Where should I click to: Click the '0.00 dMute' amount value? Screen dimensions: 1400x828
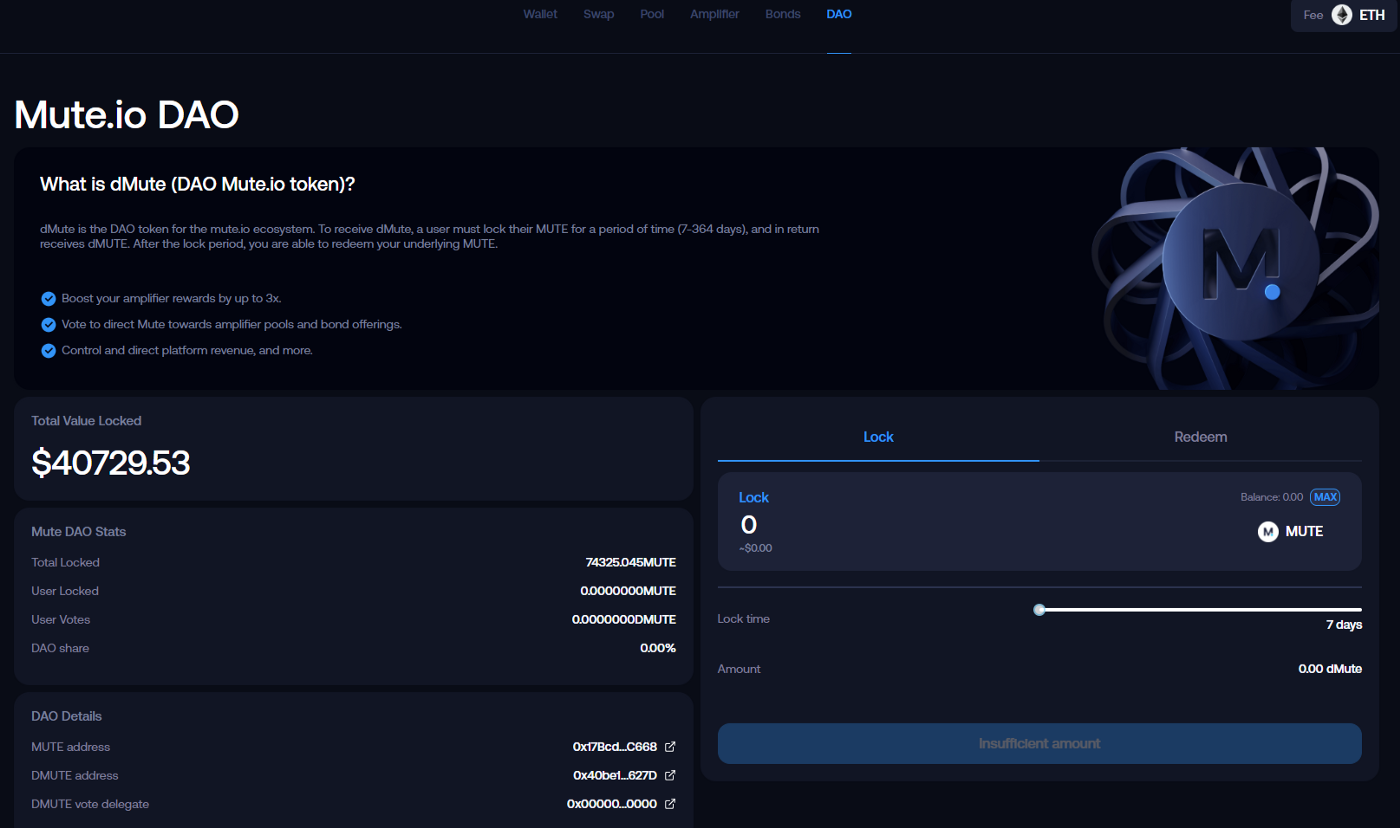coord(1330,669)
